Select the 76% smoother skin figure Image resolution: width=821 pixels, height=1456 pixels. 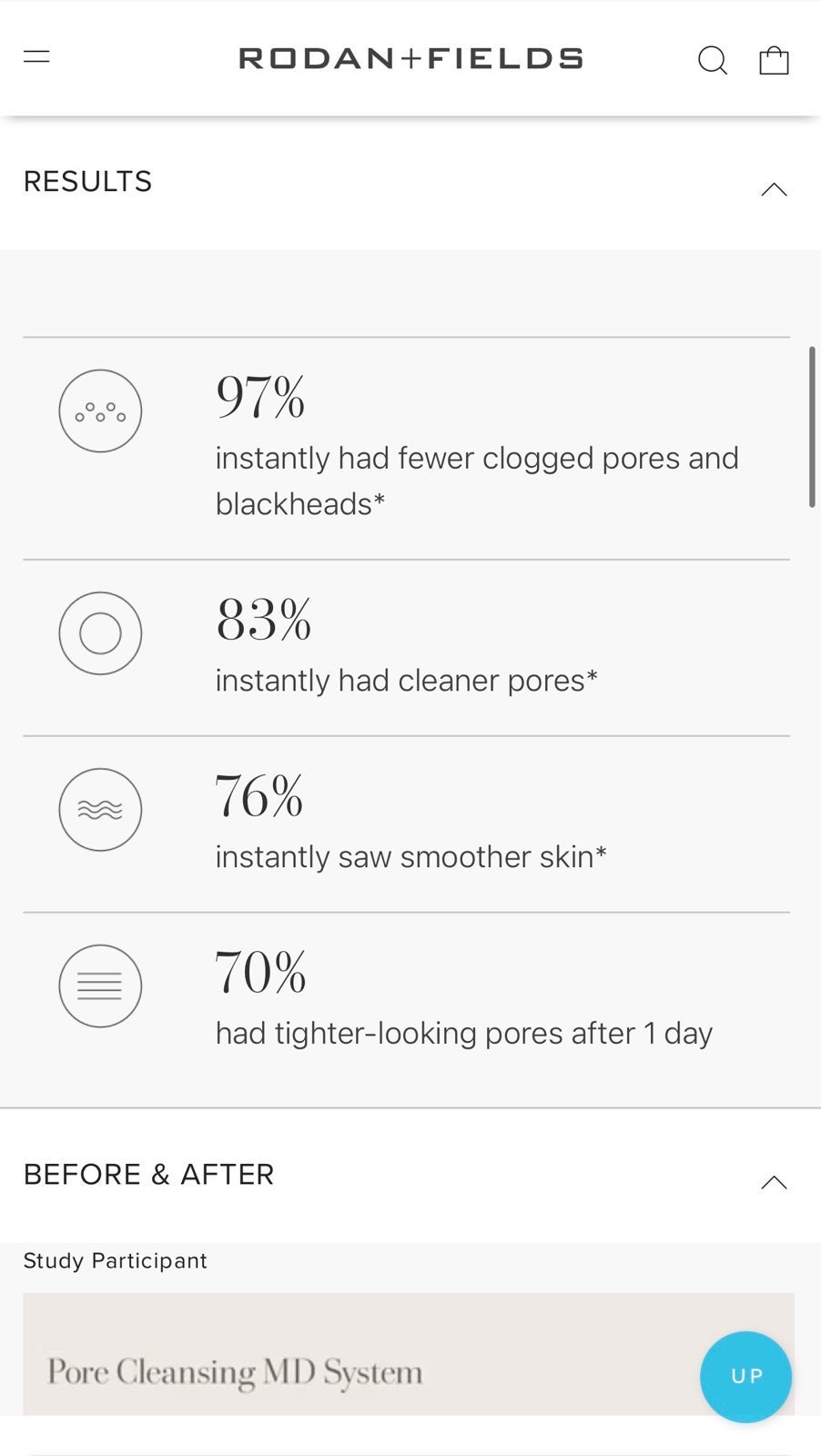click(259, 796)
